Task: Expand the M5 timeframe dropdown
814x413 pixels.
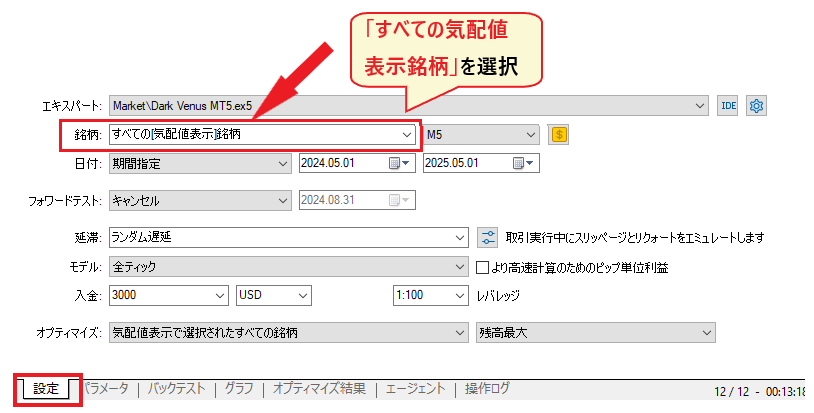Action: (530, 134)
